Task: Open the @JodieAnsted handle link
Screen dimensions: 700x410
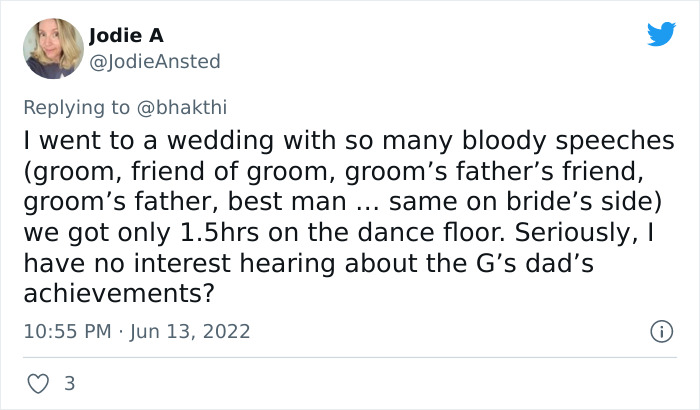Action: coord(155,62)
